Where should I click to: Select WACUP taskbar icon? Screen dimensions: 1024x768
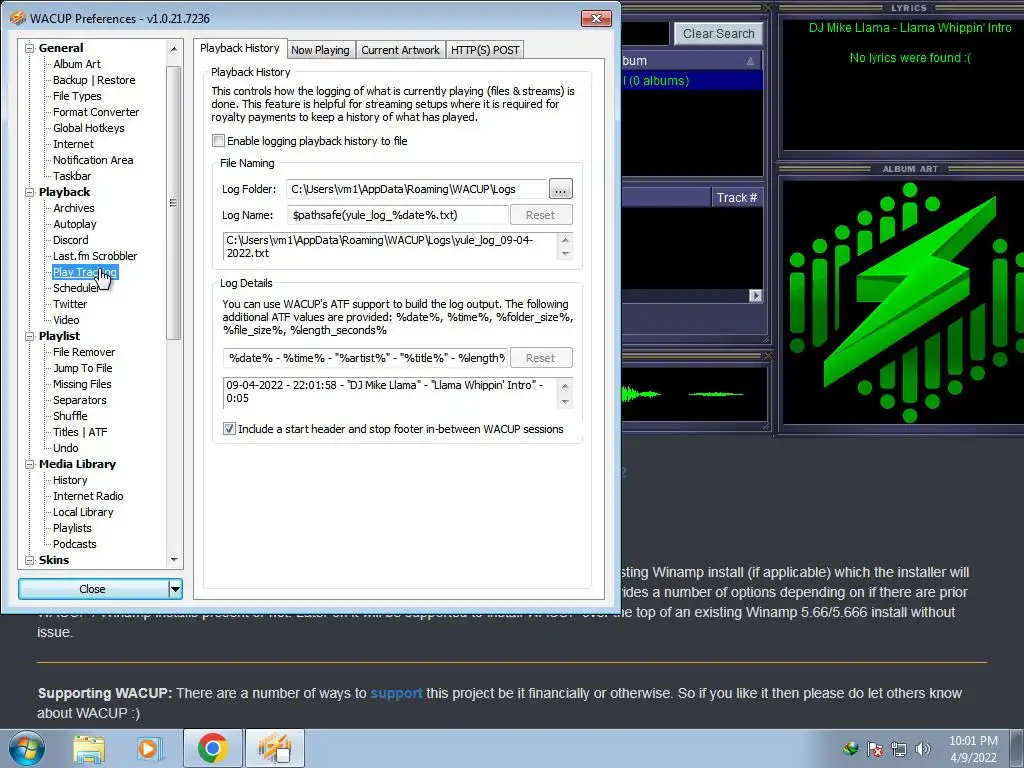coord(274,748)
